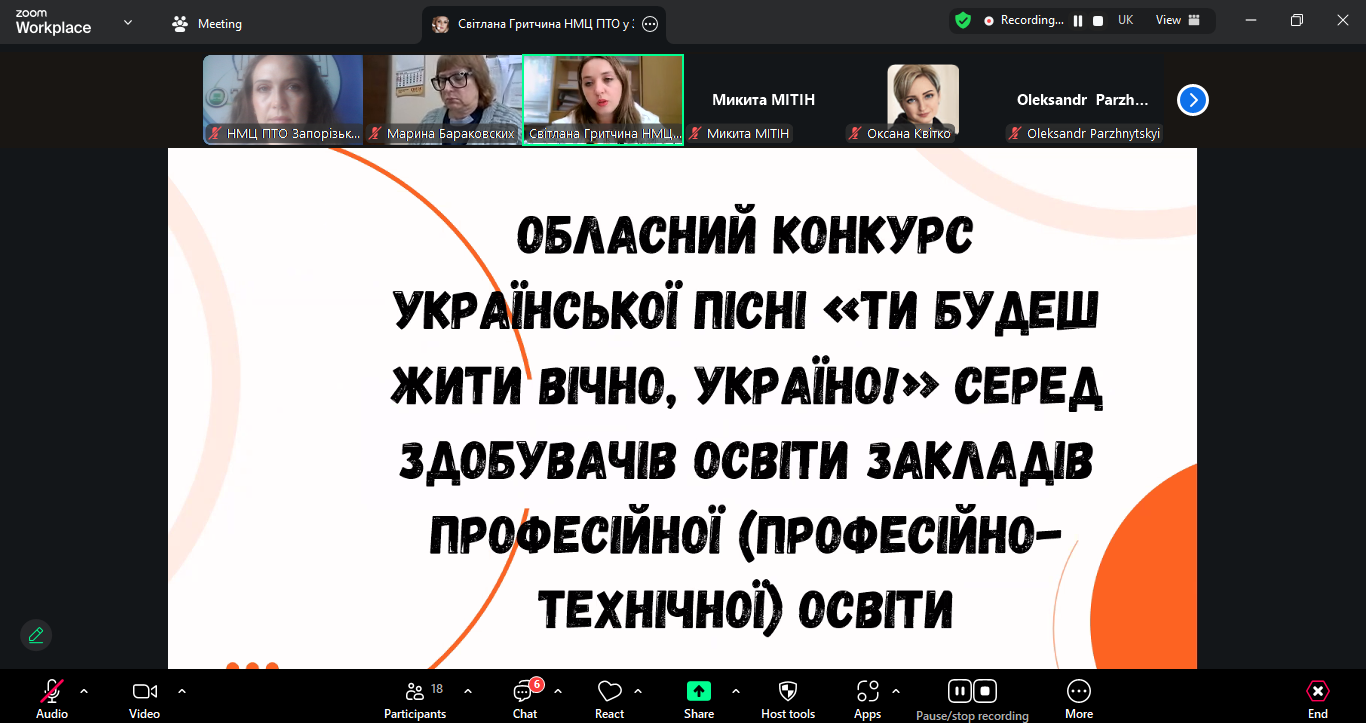Screen dimensions: 1366x723
Task: Open share options chevron beside Share
Action: pyautogui.click(x=736, y=691)
